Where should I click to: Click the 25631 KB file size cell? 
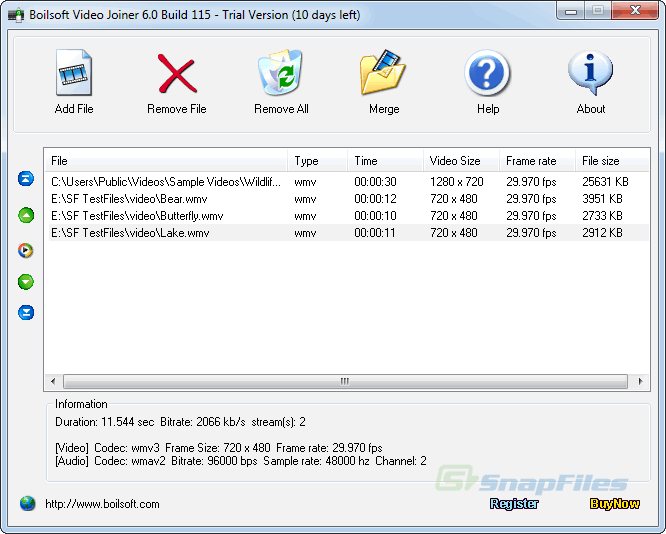[x=605, y=182]
